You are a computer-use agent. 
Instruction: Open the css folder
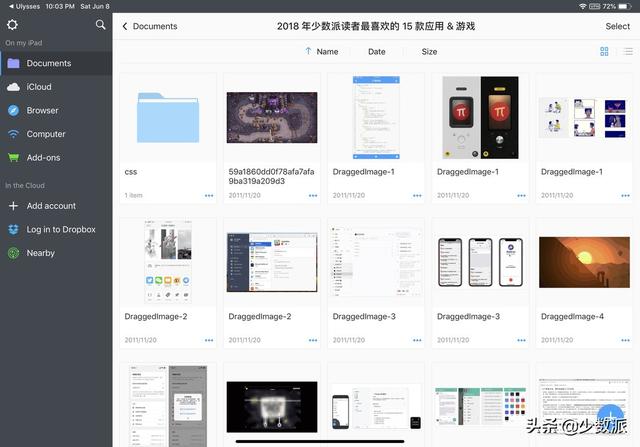click(168, 118)
